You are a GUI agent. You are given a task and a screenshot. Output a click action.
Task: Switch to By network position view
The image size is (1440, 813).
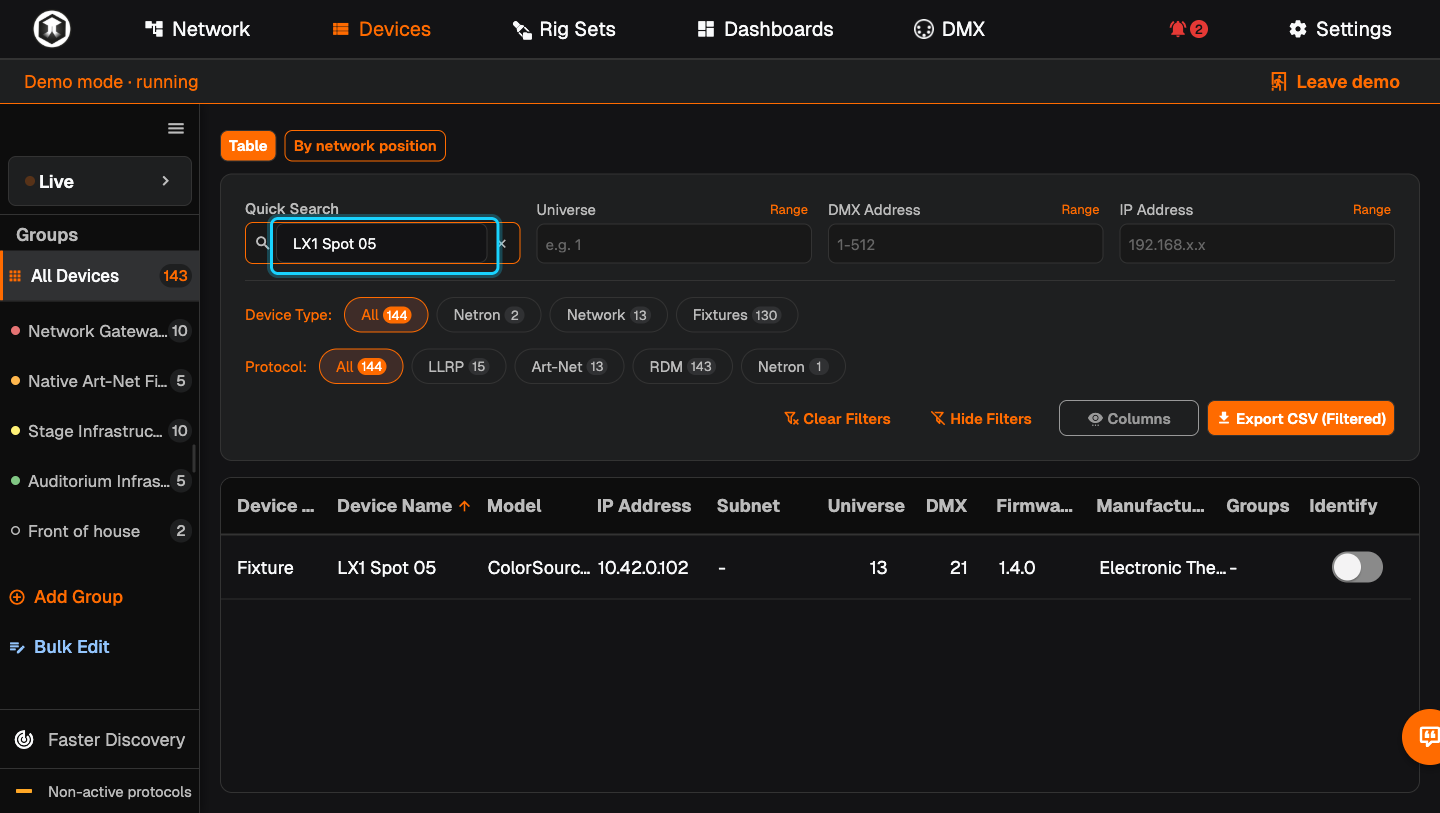[x=365, y=146]
